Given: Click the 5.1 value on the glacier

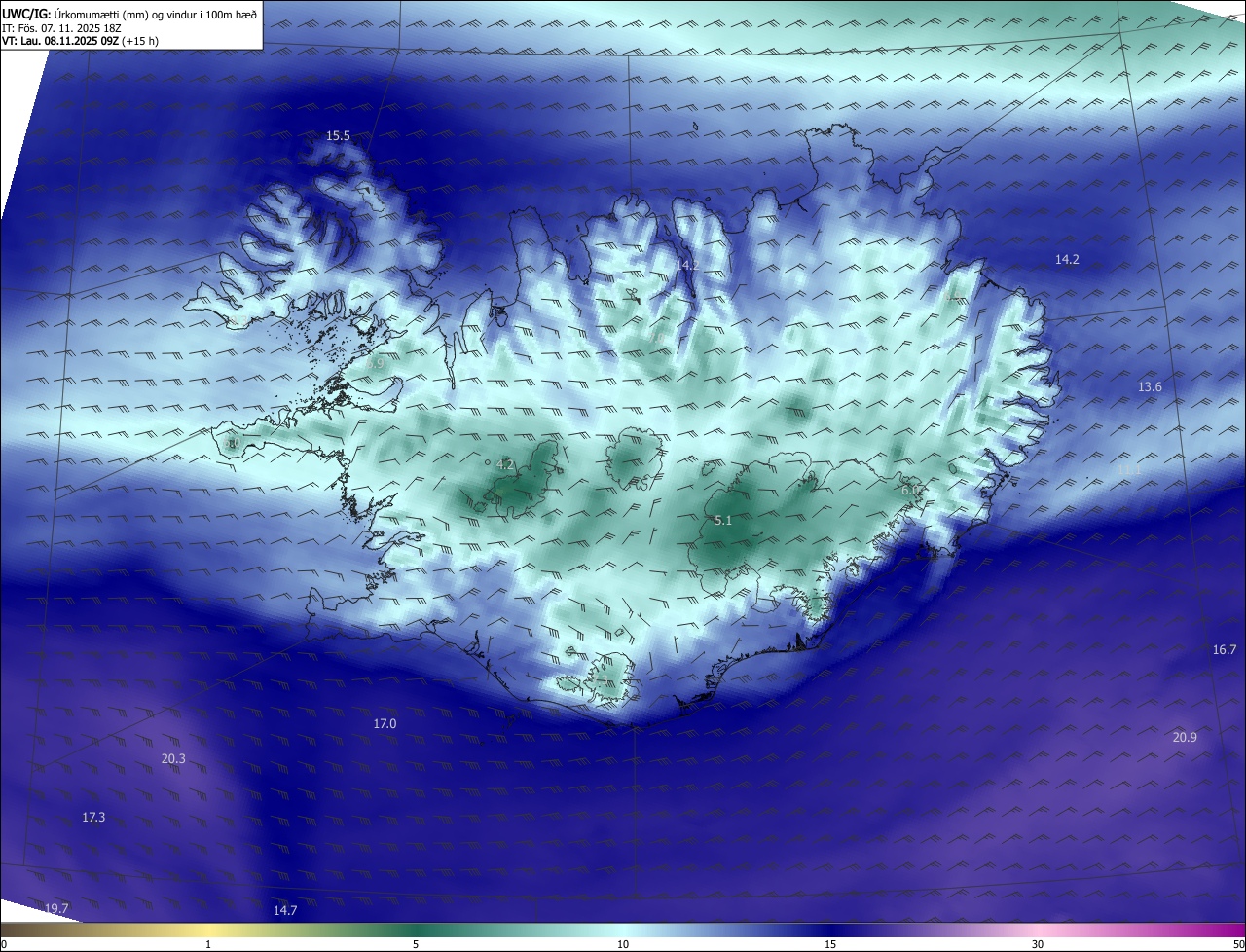Looking at the screenshot, I should click(722, 522).
